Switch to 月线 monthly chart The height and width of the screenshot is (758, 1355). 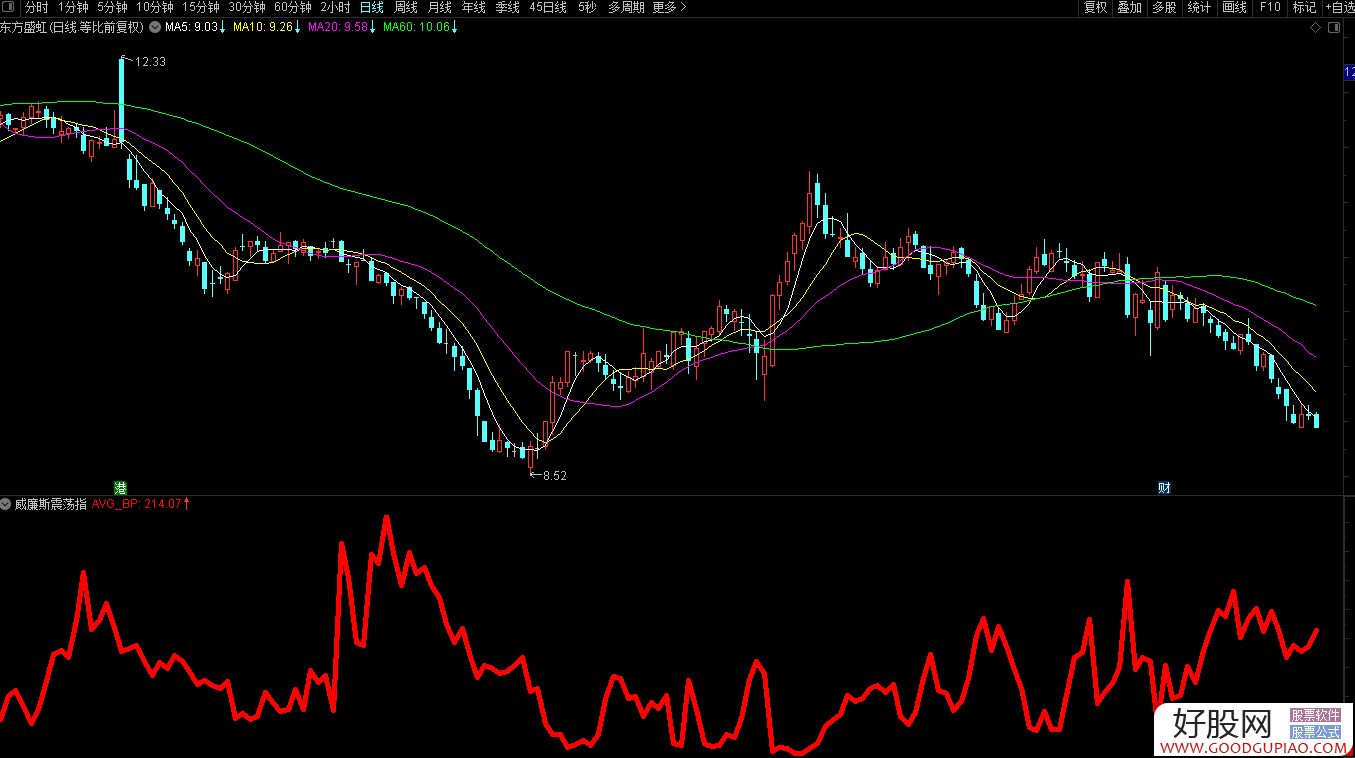(x=440, y=7)
